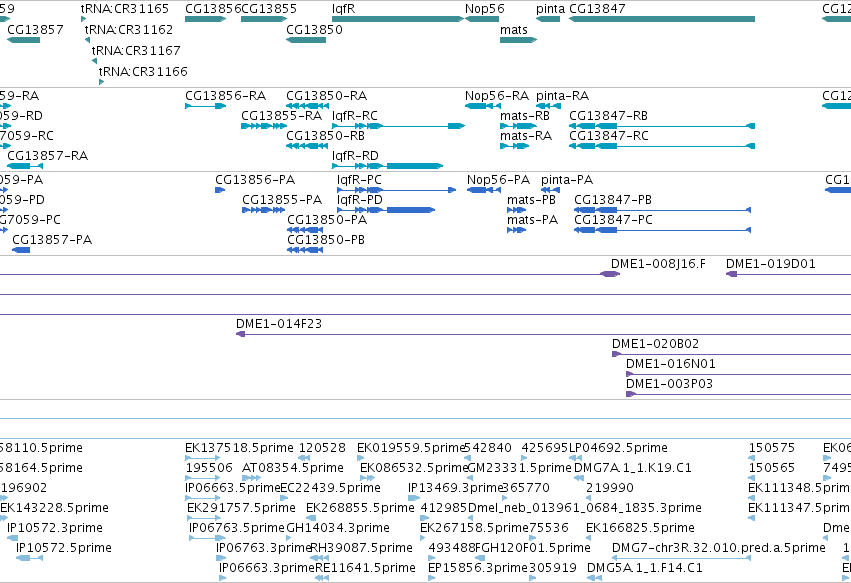Viewport: 851px width, 583px height.
Task: Select tRNA:CR31167 label
Action: pos(136,50)
